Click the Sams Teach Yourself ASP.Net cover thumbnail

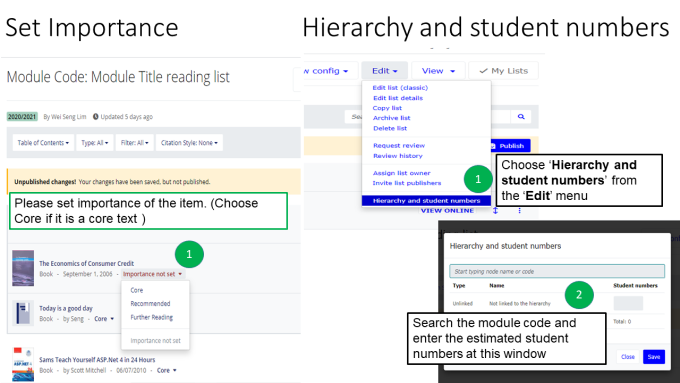tap(23, 364)
